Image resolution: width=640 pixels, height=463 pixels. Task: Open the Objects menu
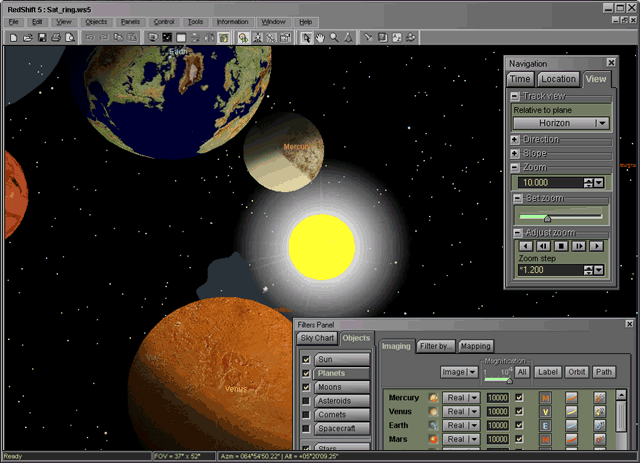coord(96,21)
